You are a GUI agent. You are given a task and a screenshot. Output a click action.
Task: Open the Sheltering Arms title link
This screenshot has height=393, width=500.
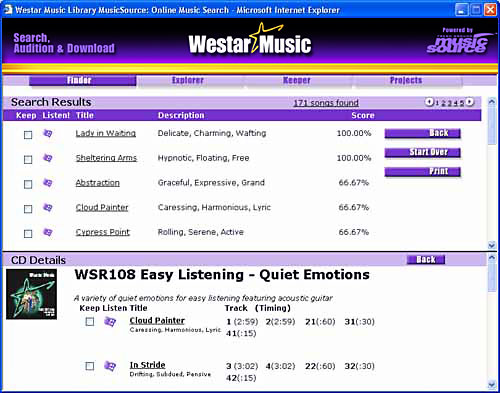106,158
